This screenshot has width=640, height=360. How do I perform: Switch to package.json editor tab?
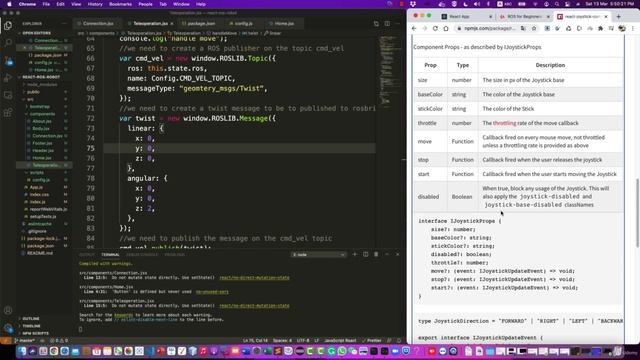pyautogui.click(x=198, y=24)
